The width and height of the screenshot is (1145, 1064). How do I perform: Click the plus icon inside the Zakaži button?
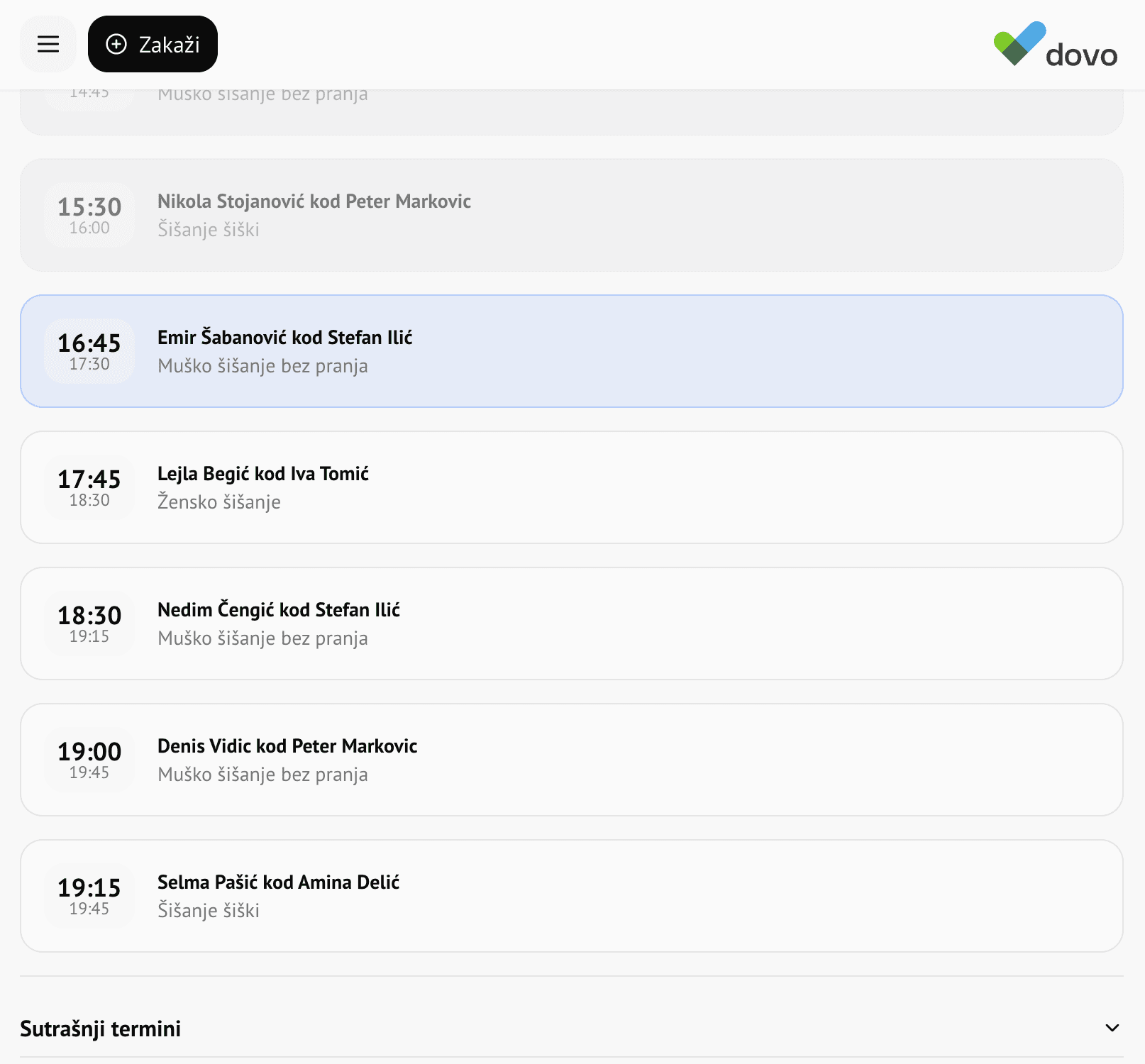click(116, 44)
